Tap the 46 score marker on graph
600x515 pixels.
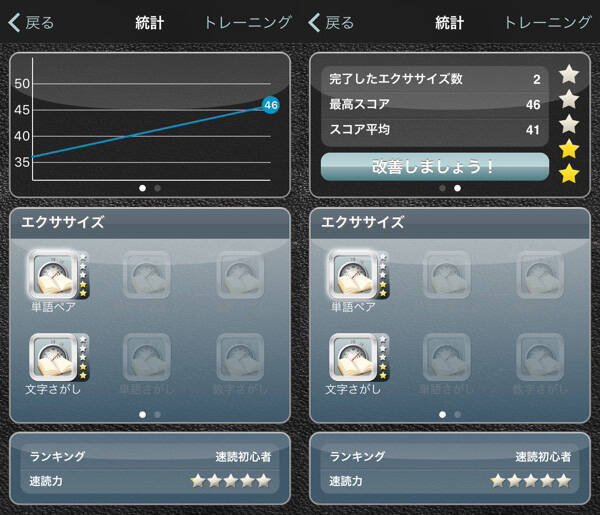tap(271, 105)
